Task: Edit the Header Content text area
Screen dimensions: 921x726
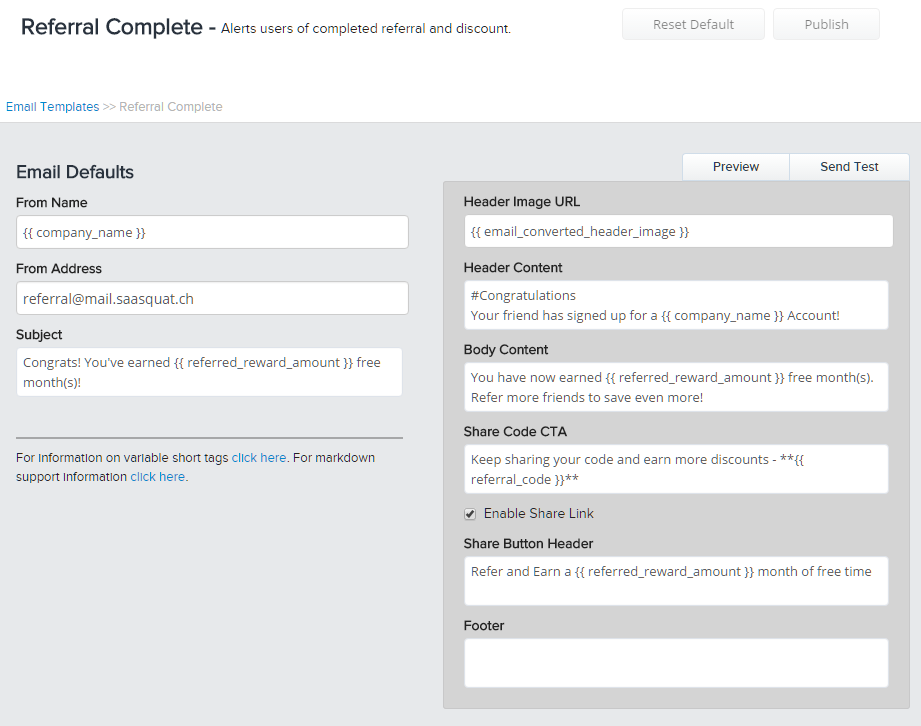Action: point(676,305)
